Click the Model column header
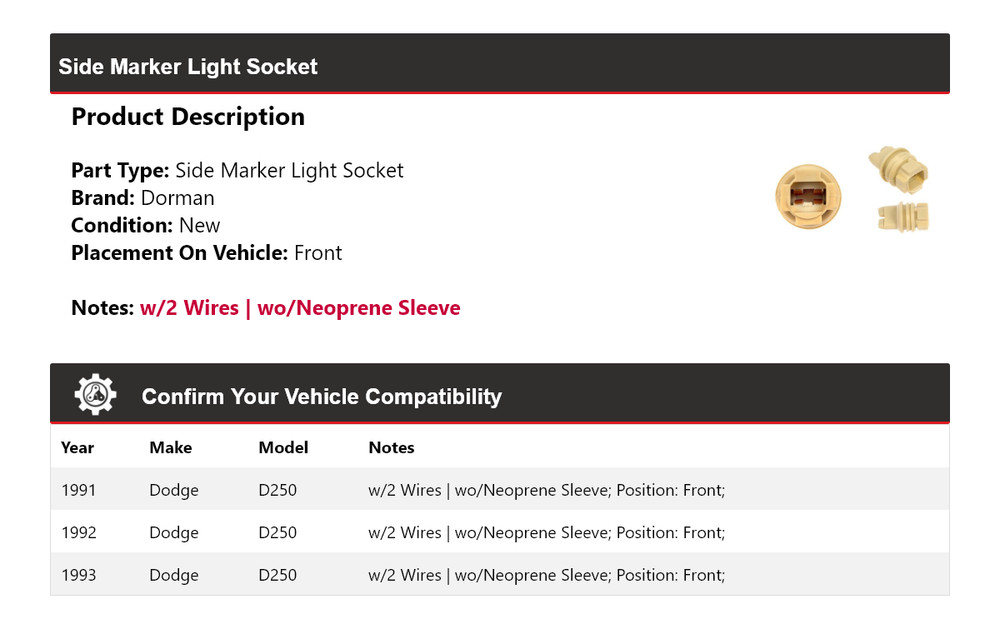 tap(283, 447)
